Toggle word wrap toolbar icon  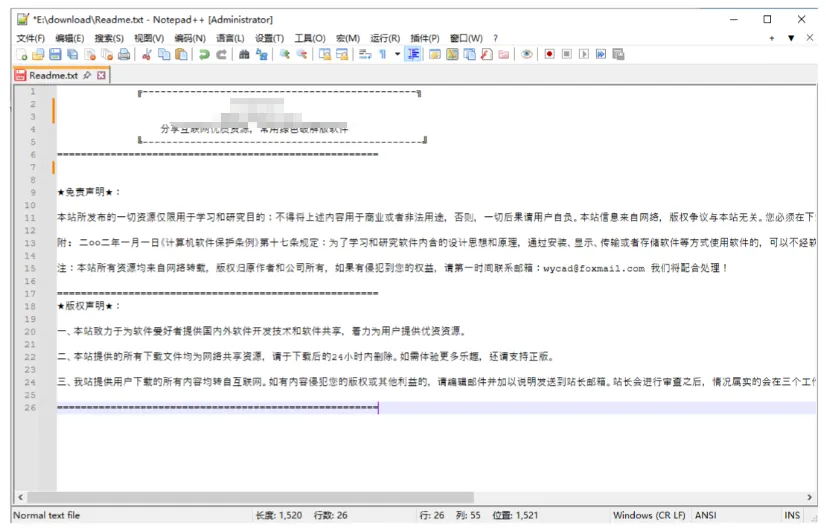point(365,54)
